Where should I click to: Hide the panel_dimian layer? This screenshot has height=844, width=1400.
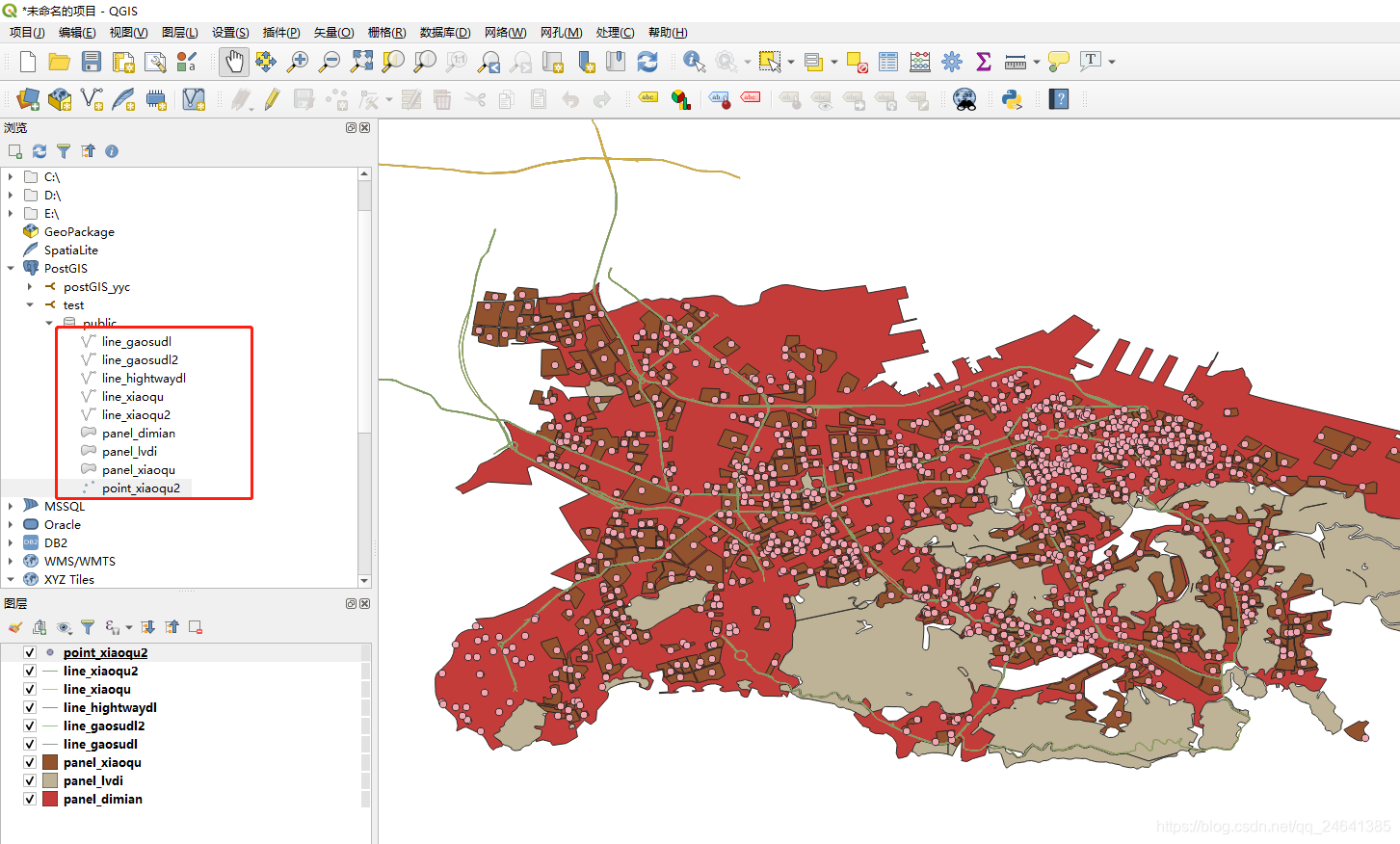click(28, 799)
